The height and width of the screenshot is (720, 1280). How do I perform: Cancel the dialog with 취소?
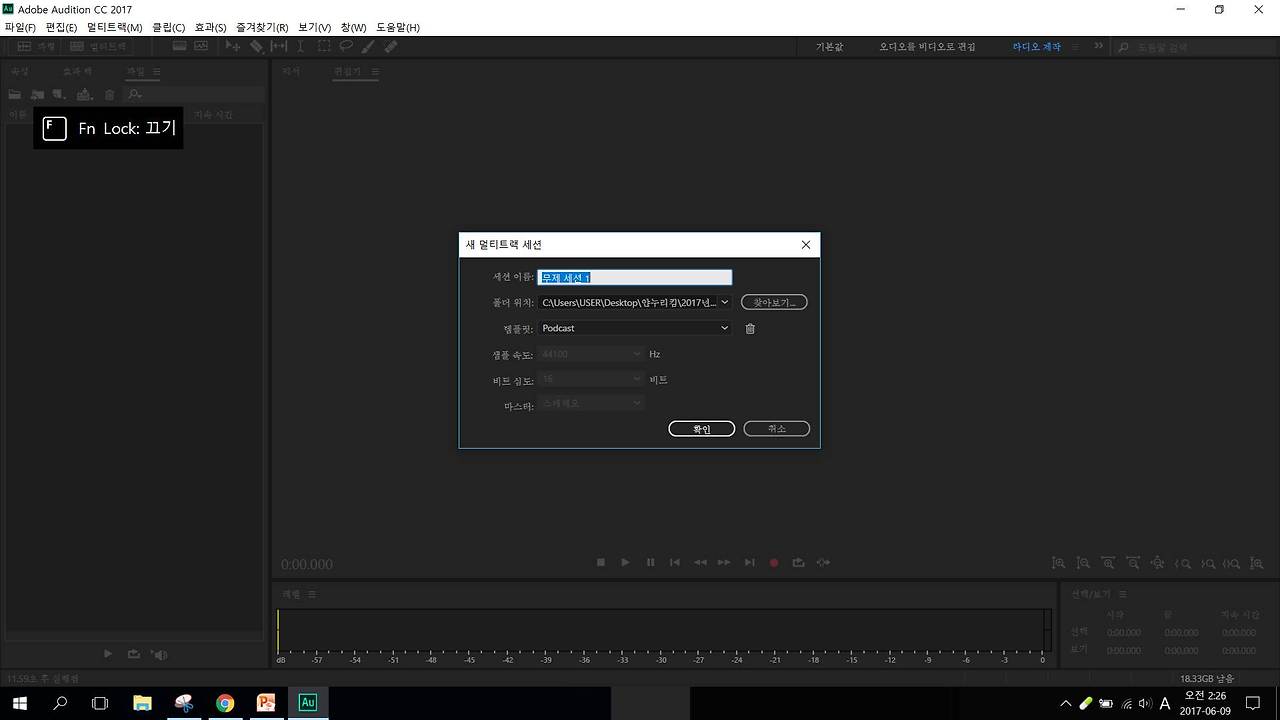click(x=776, y=429)
